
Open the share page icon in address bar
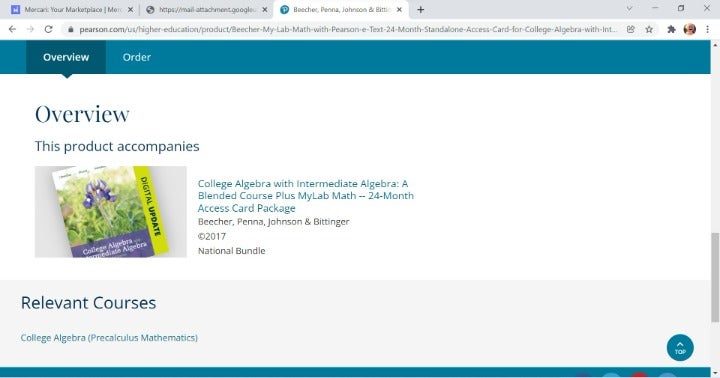630,29
